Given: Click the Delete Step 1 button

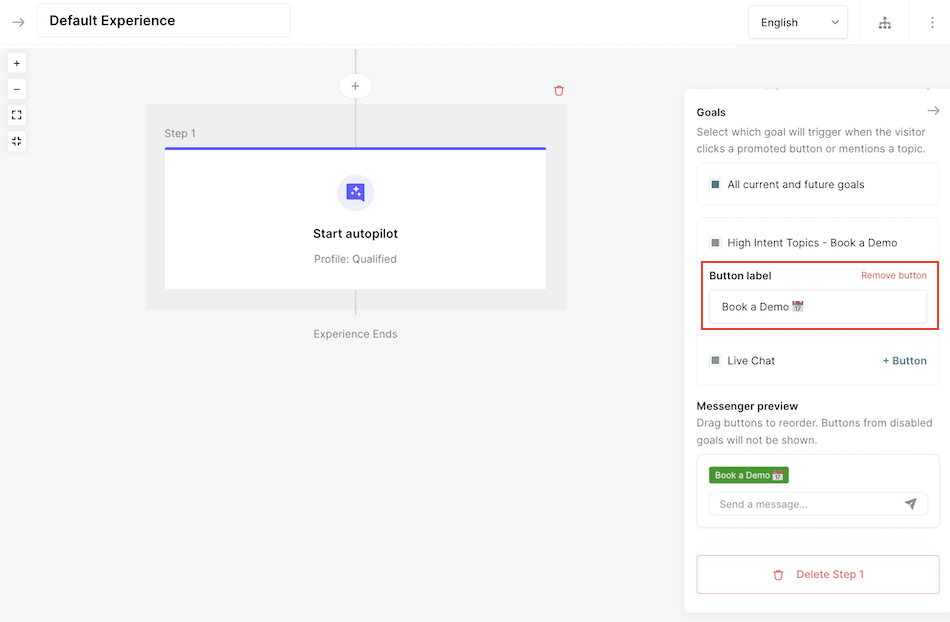Looking at the screenshot, I should 818,574.
